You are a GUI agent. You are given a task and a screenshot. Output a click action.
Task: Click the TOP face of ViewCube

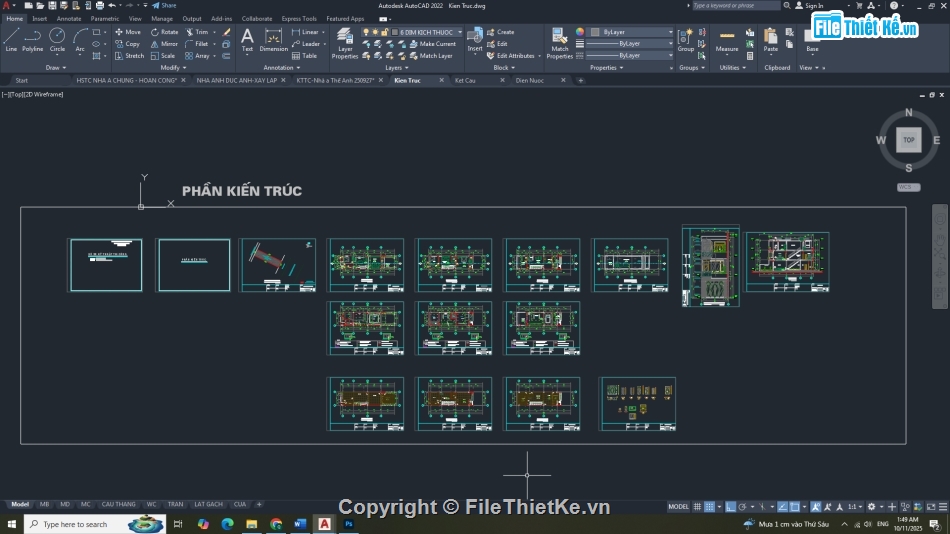point(908,140)
